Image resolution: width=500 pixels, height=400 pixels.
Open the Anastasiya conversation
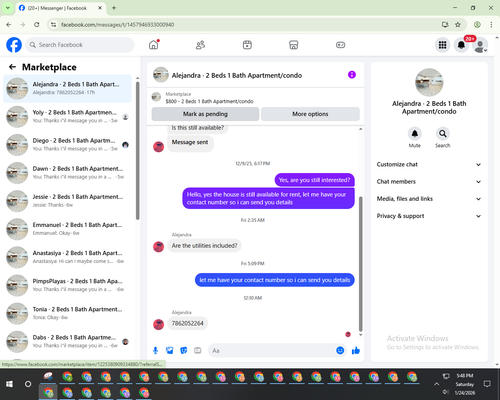click(x=67, y=257)
